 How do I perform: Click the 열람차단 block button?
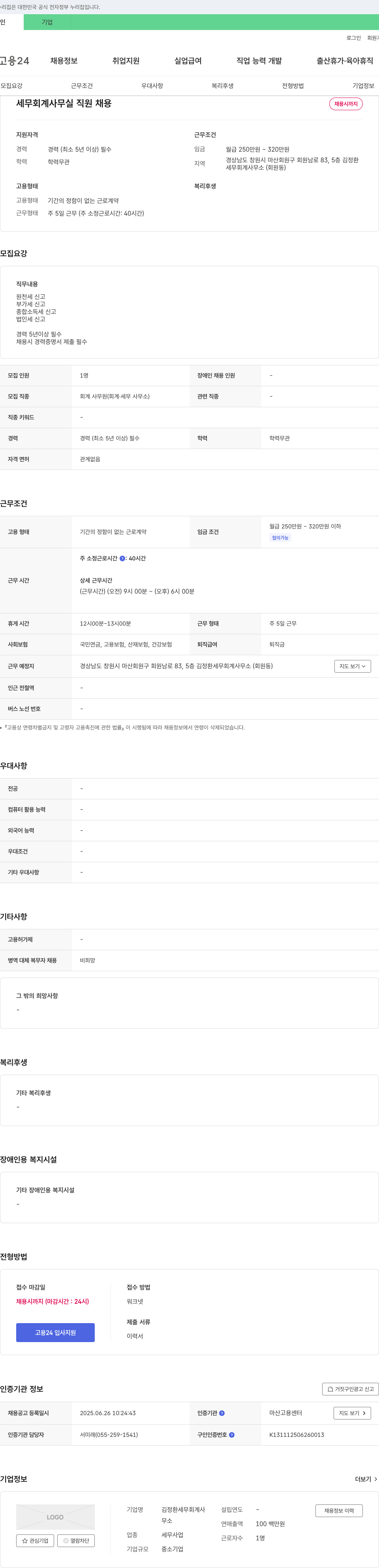[76, 1541]
